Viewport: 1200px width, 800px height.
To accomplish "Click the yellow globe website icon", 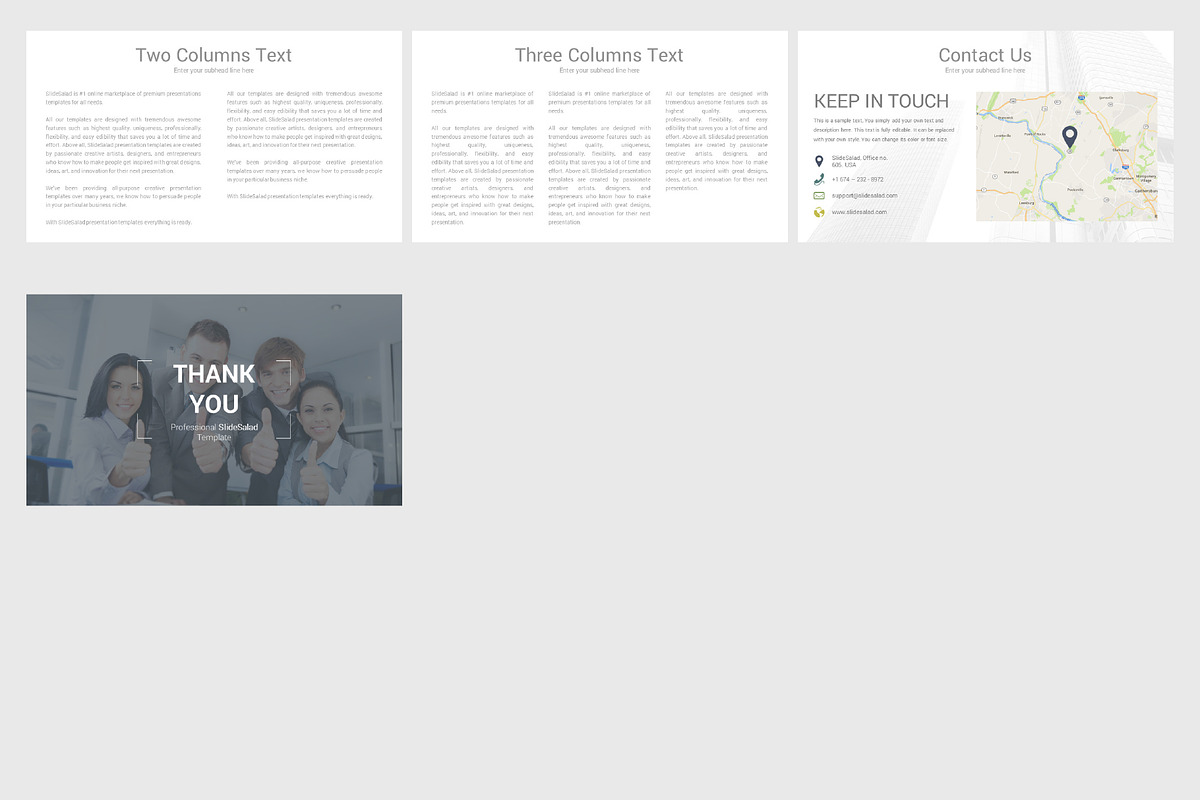I will click(x=819, y=212).
